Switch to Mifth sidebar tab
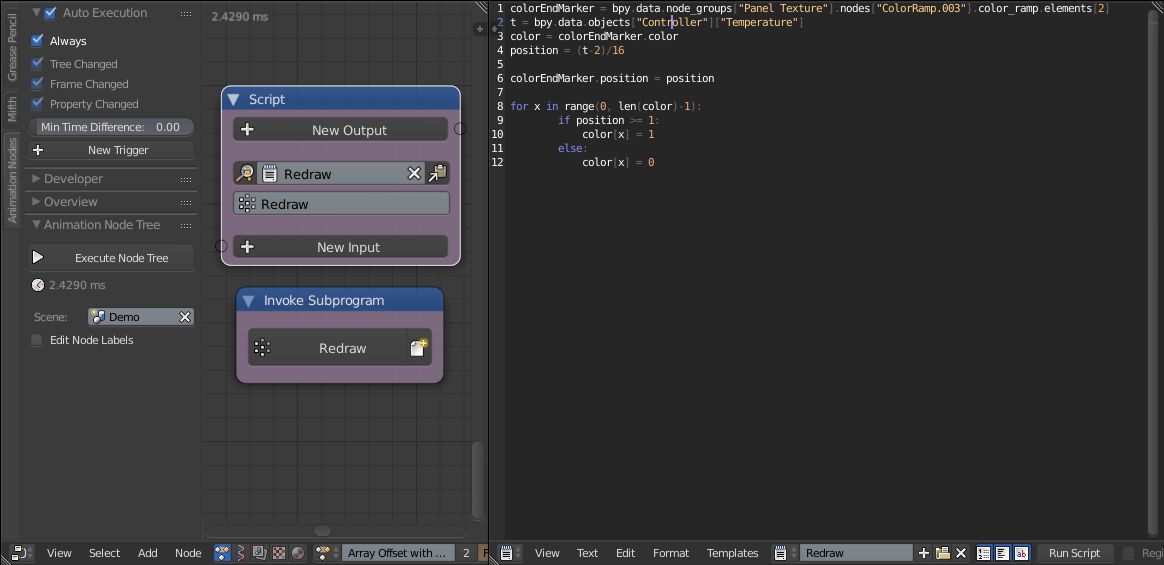The width and height of the screenshot is (1164, 565). tap(12, 108)
